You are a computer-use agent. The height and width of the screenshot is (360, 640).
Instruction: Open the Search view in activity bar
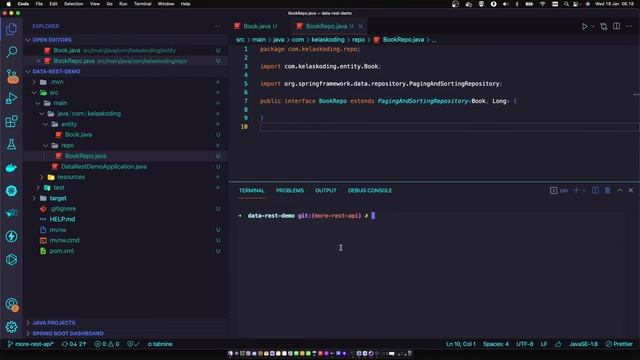[11, 52]
